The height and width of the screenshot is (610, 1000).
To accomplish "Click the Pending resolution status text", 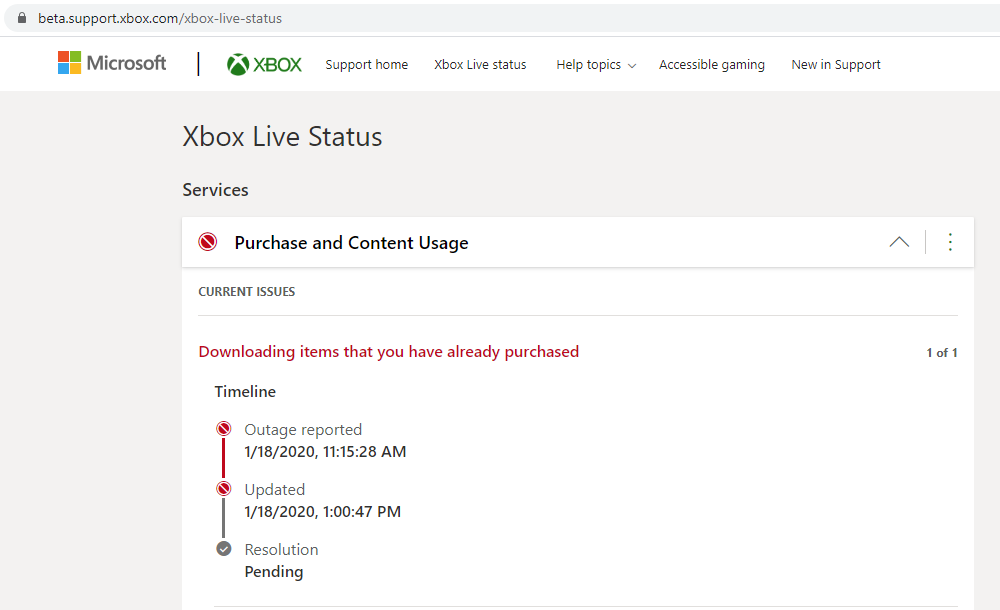I will click(x=273, y=572).
